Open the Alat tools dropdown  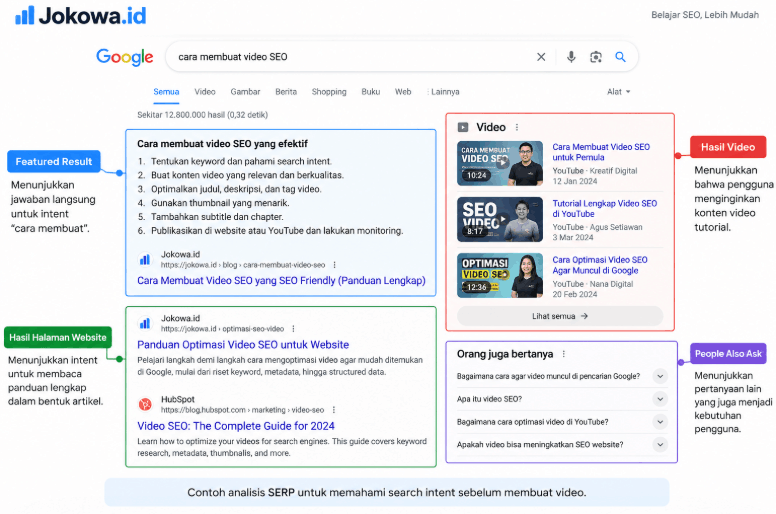pos(619,92)
